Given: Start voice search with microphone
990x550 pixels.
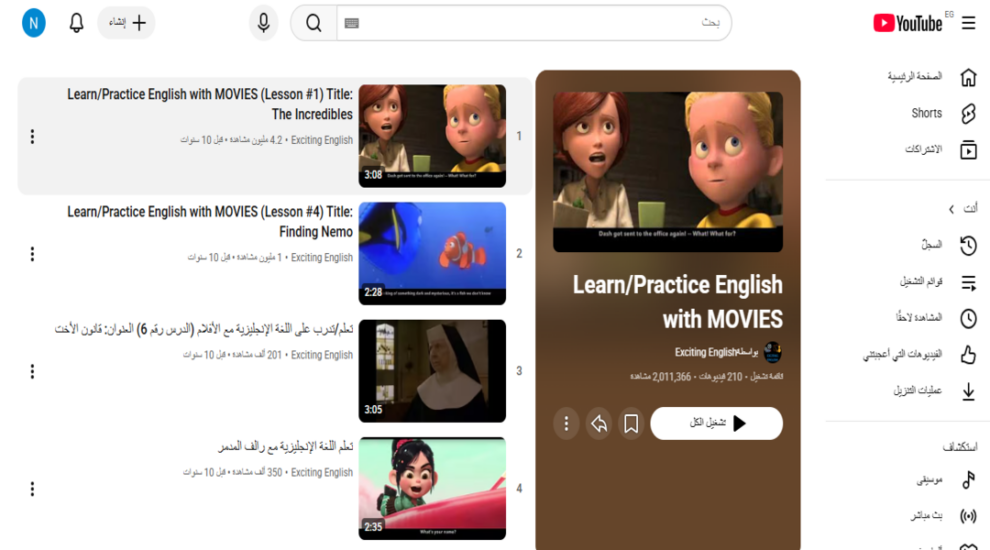Looking at the screenshot, I should 263,23.
